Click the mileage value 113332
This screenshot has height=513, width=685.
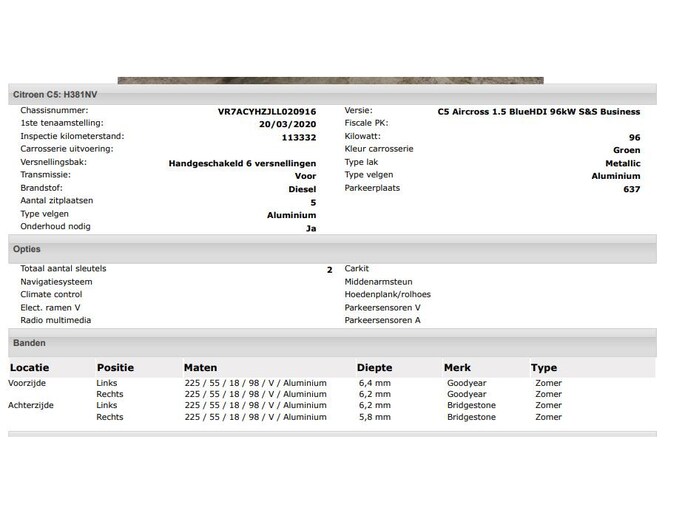pyautogui.click(x=298, y=137)
